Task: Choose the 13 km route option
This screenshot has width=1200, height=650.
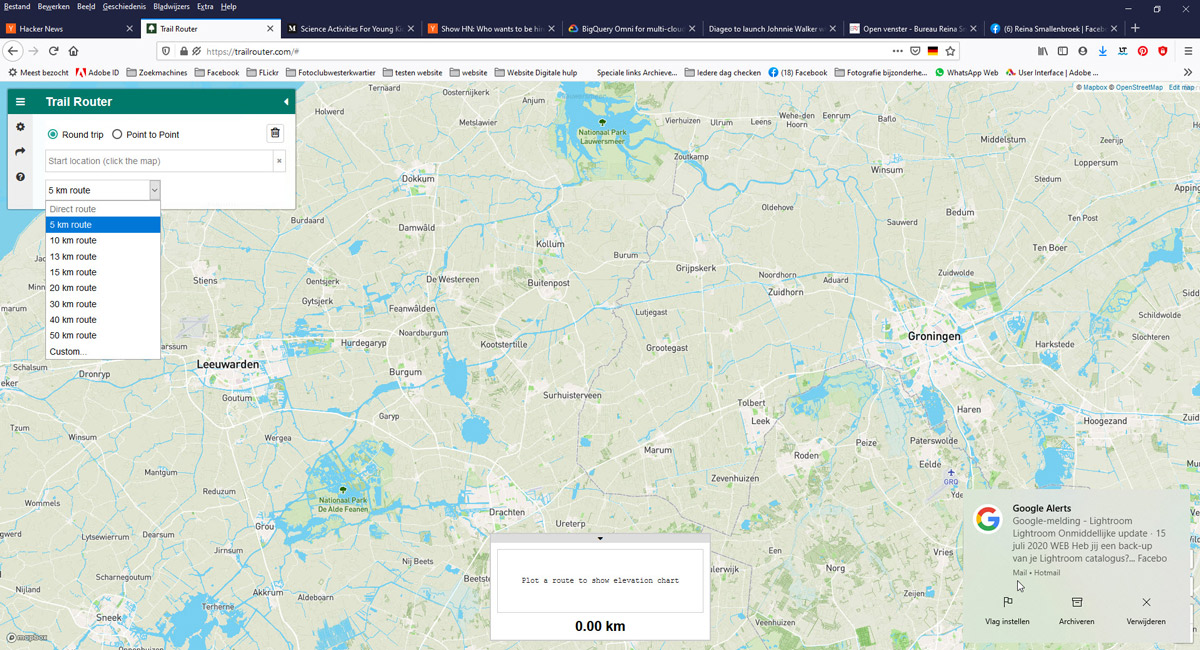Action: point(103,257)
